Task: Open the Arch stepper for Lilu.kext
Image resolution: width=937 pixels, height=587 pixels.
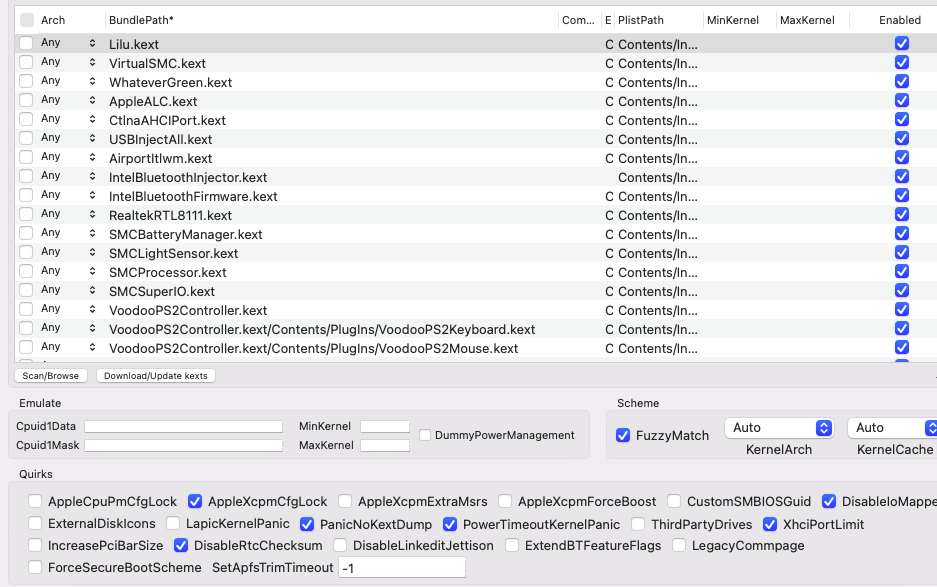Action: point(92,43)
